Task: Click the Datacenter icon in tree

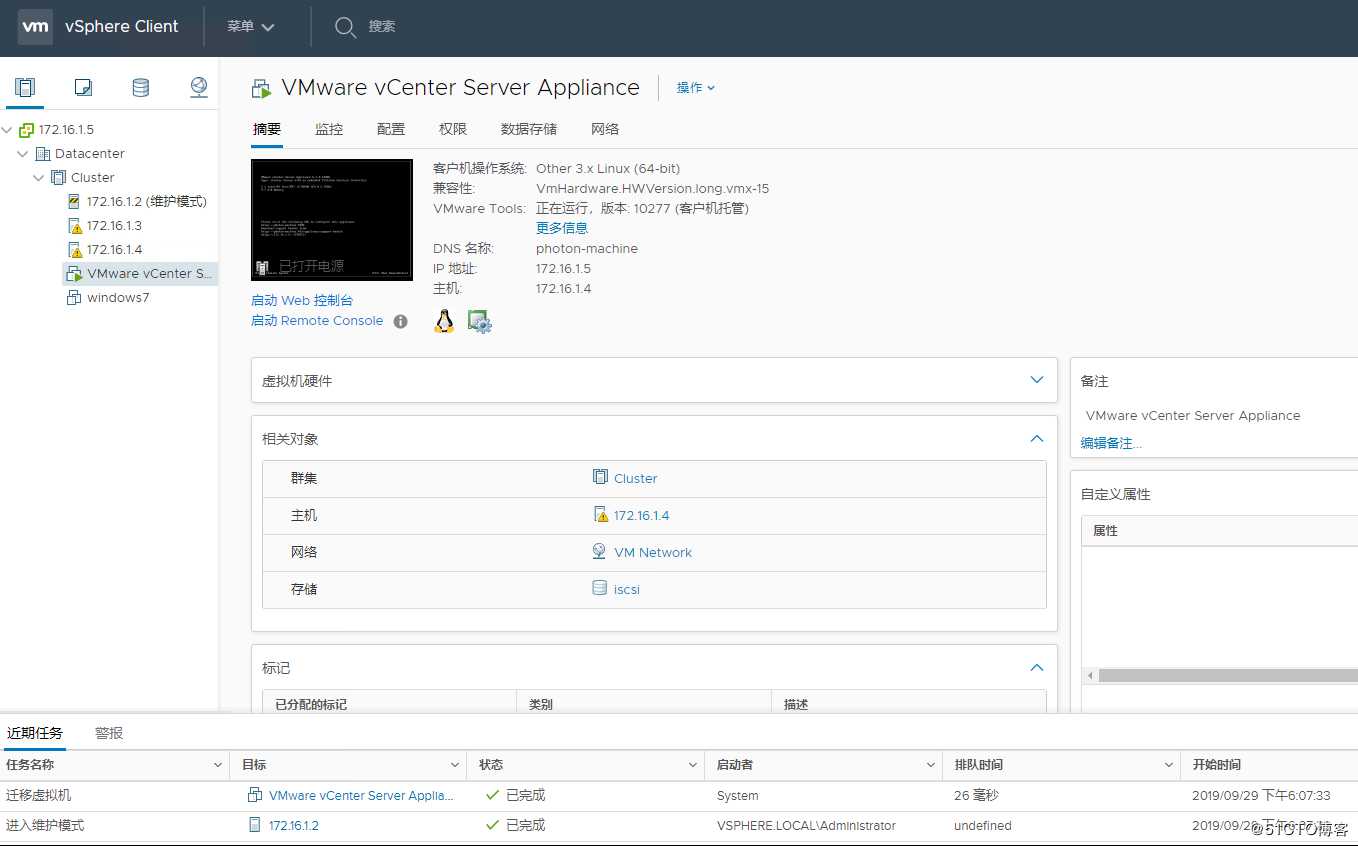Action: [x=43, y=154]
